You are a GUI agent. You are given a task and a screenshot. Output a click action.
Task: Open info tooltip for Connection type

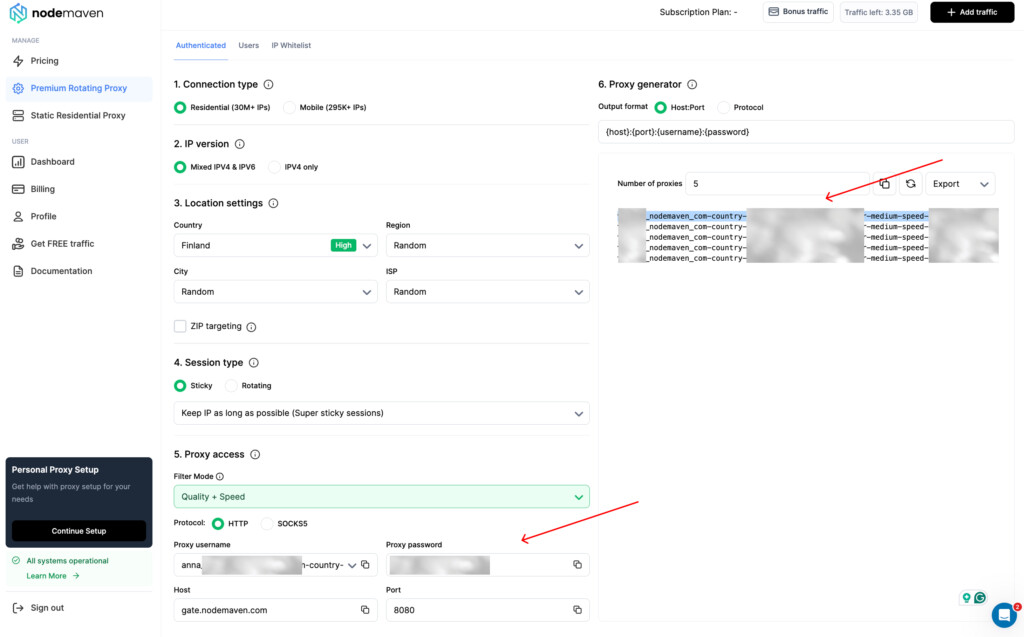pyautogui.click(x=268, y=84)
